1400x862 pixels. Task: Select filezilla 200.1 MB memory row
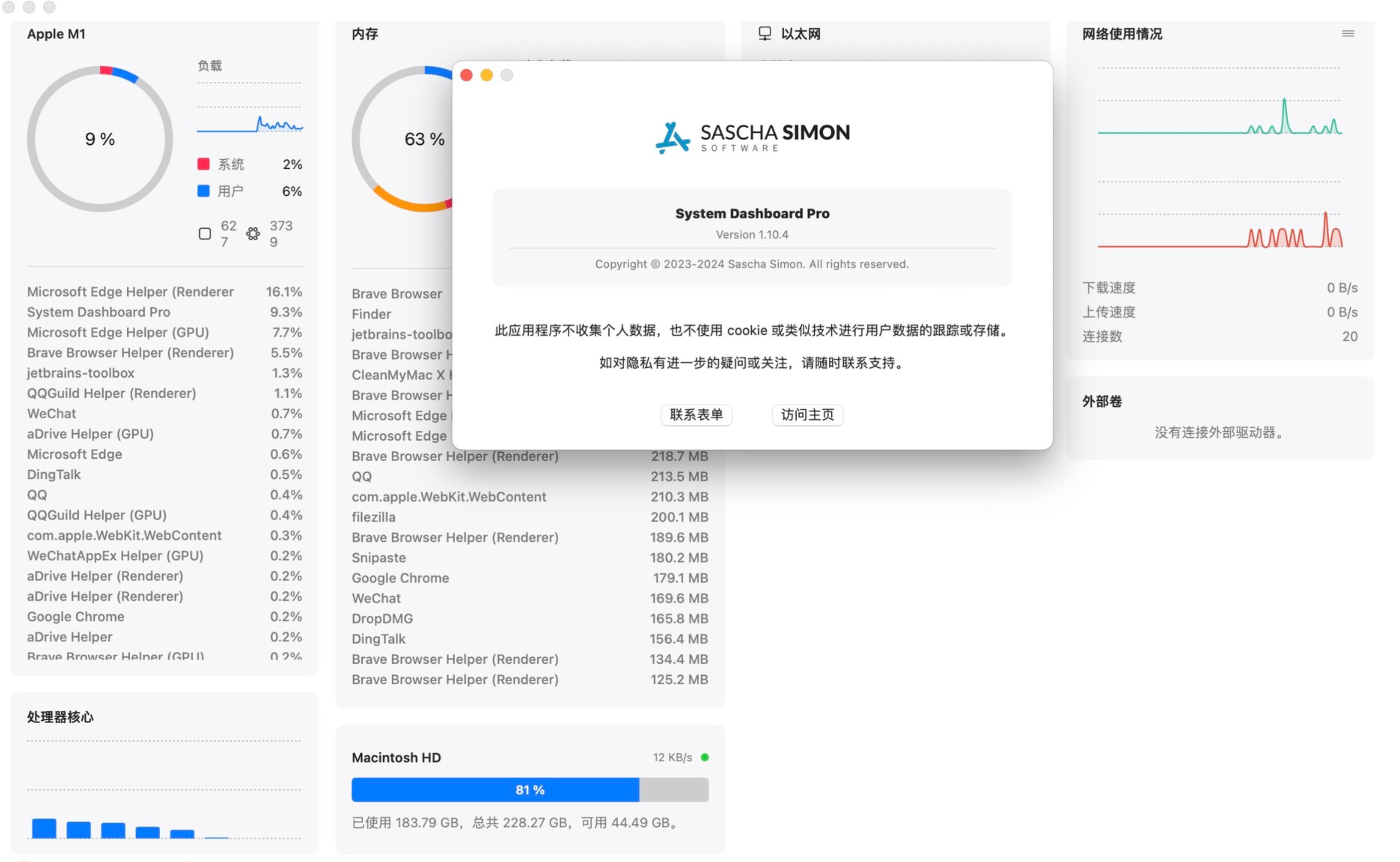[530, 517]
